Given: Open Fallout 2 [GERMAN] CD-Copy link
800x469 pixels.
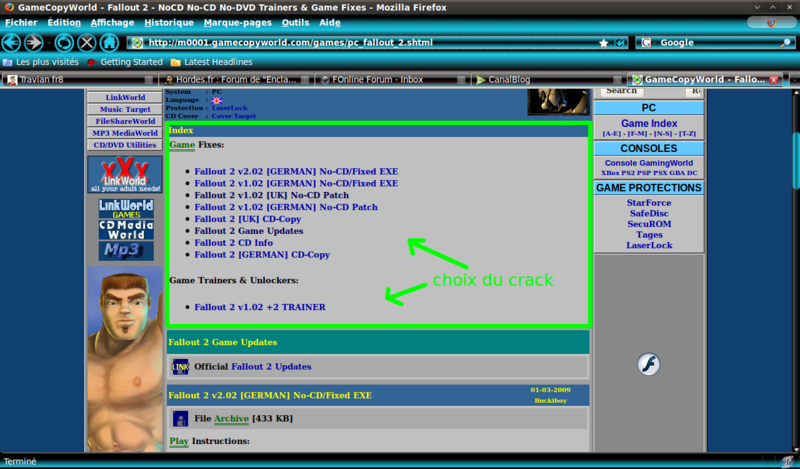Looking at the screenshot, I should click(x=262, y=254).
